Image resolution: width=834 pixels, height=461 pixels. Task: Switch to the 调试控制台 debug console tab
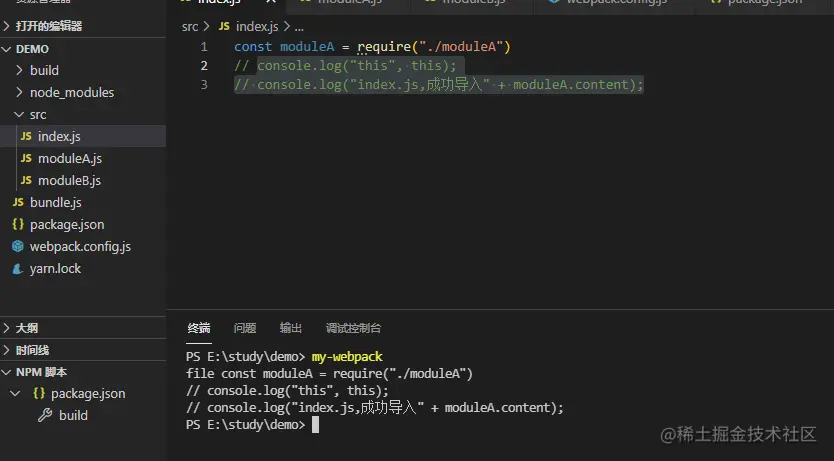(x=353, y=328)
